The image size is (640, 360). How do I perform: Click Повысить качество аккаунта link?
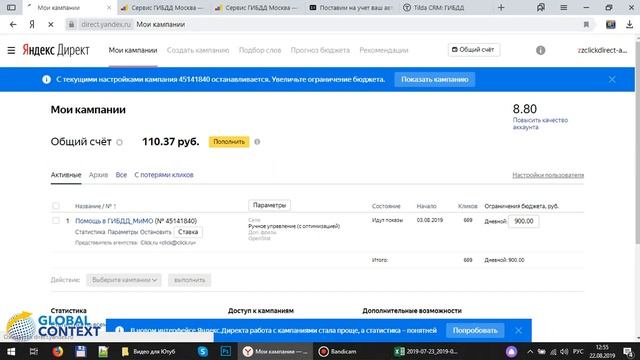click(540, 124)
